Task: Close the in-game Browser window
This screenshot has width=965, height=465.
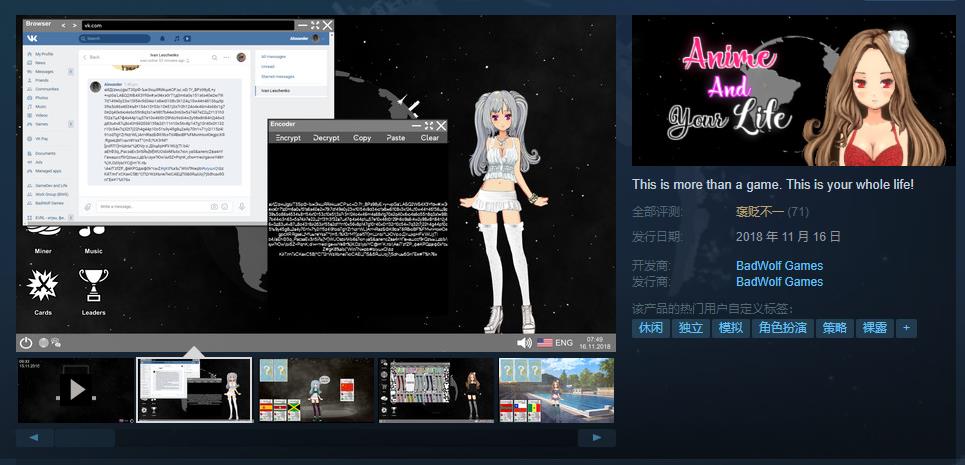Action: point(327,25)
